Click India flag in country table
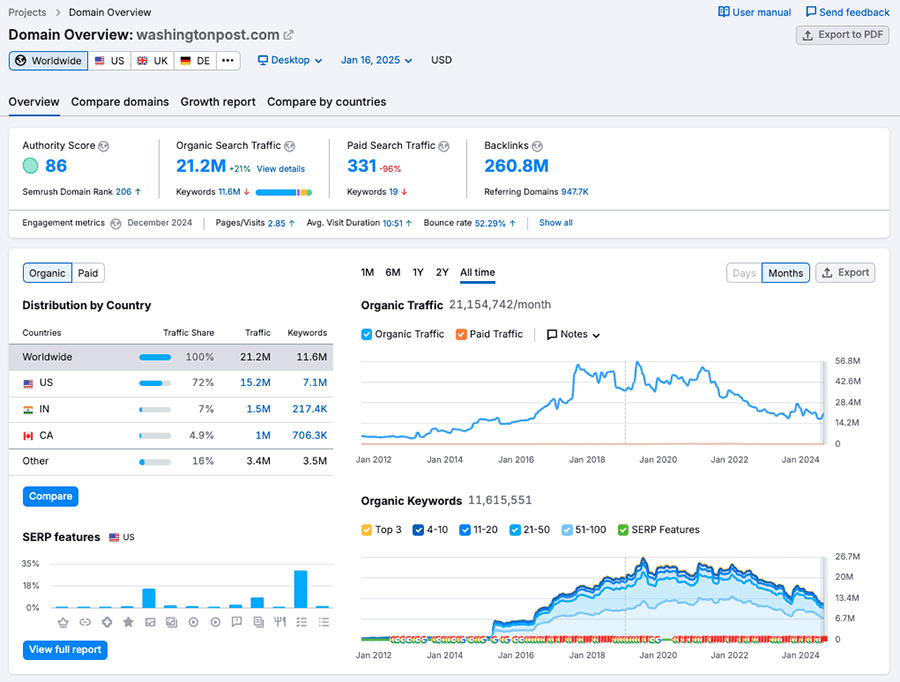The height and width of the screenshot is (682, 900). click(x=28, y=410)
